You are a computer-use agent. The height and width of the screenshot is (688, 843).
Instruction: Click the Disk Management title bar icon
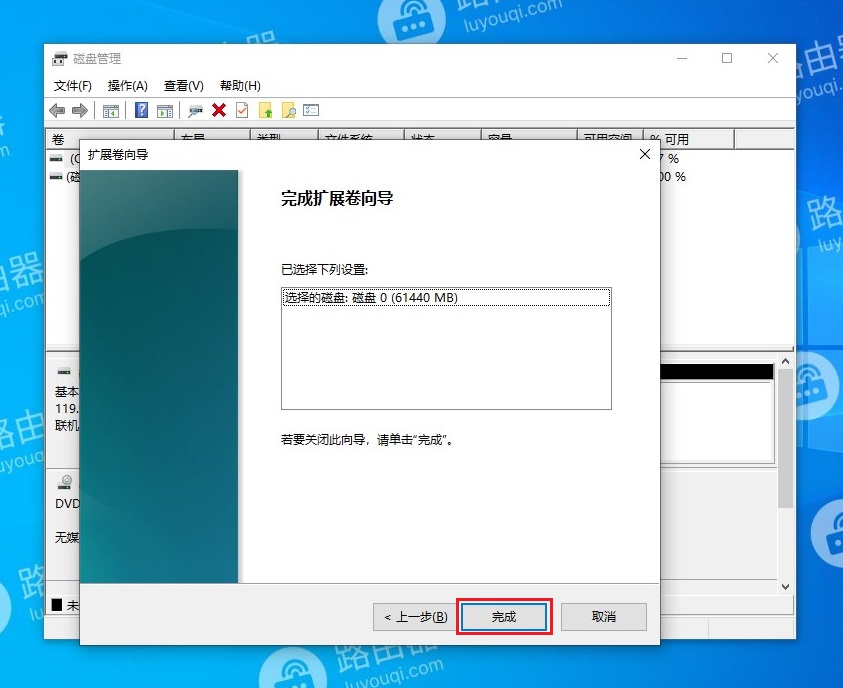(60, 58)
